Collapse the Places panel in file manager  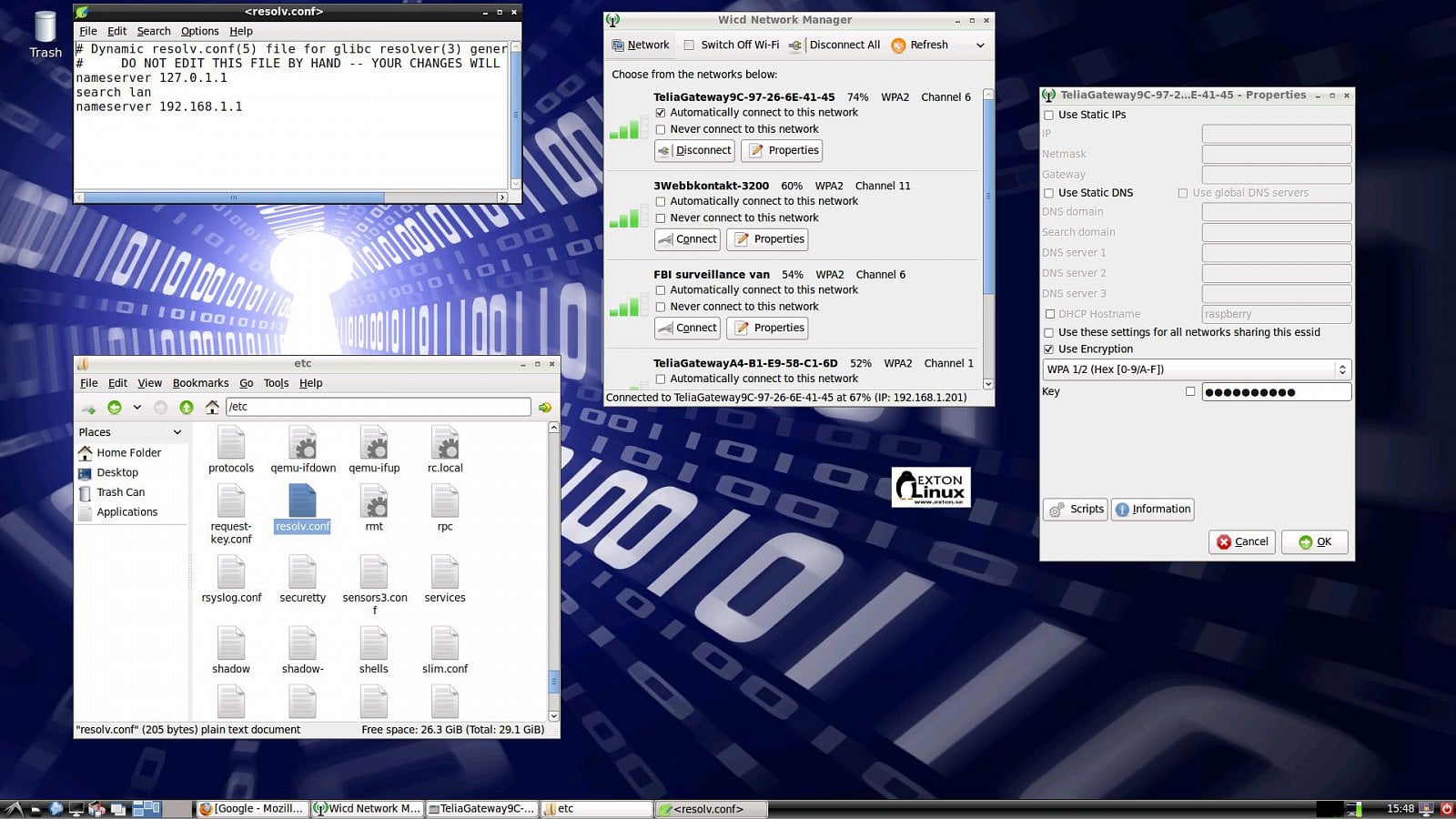178,431
